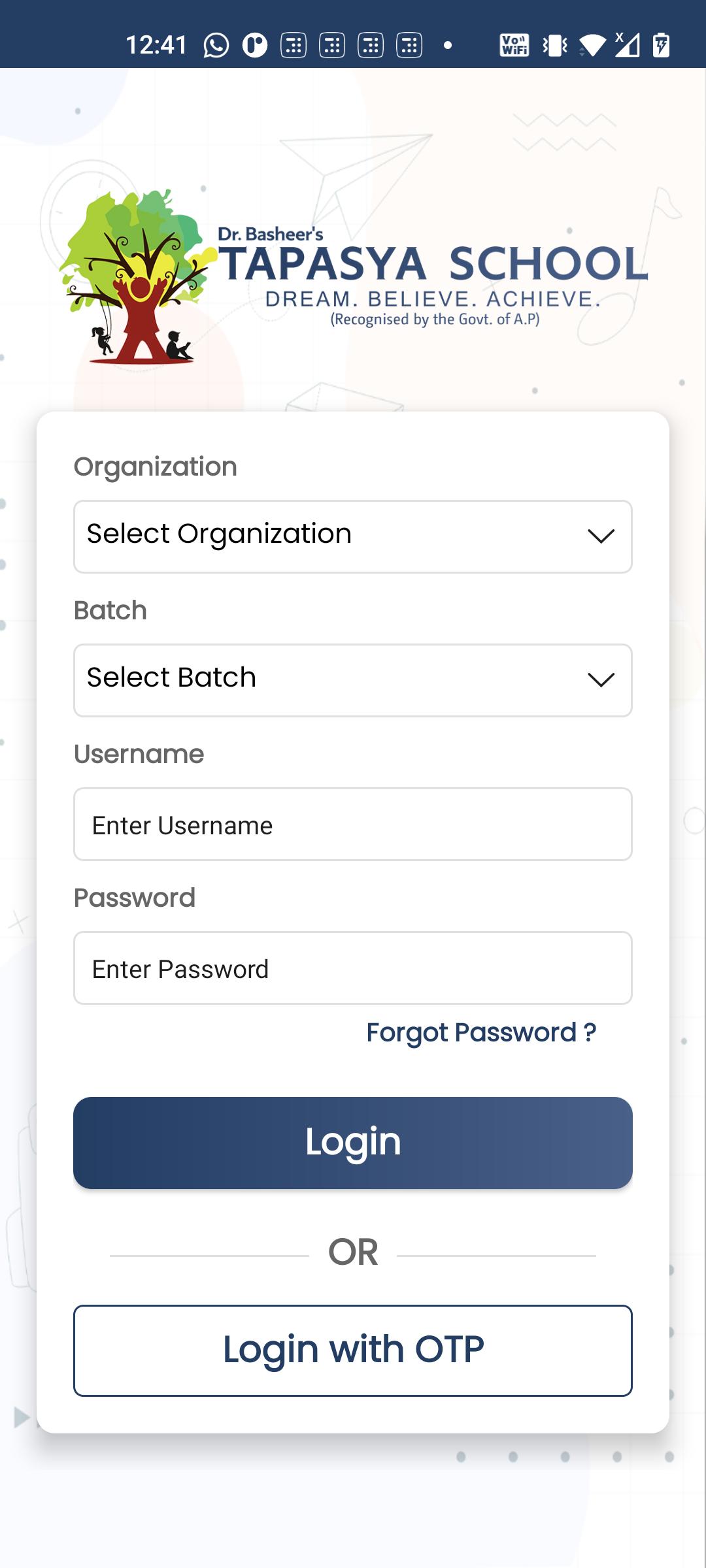Open the Forgot Password link

(x=481, y=1033)
